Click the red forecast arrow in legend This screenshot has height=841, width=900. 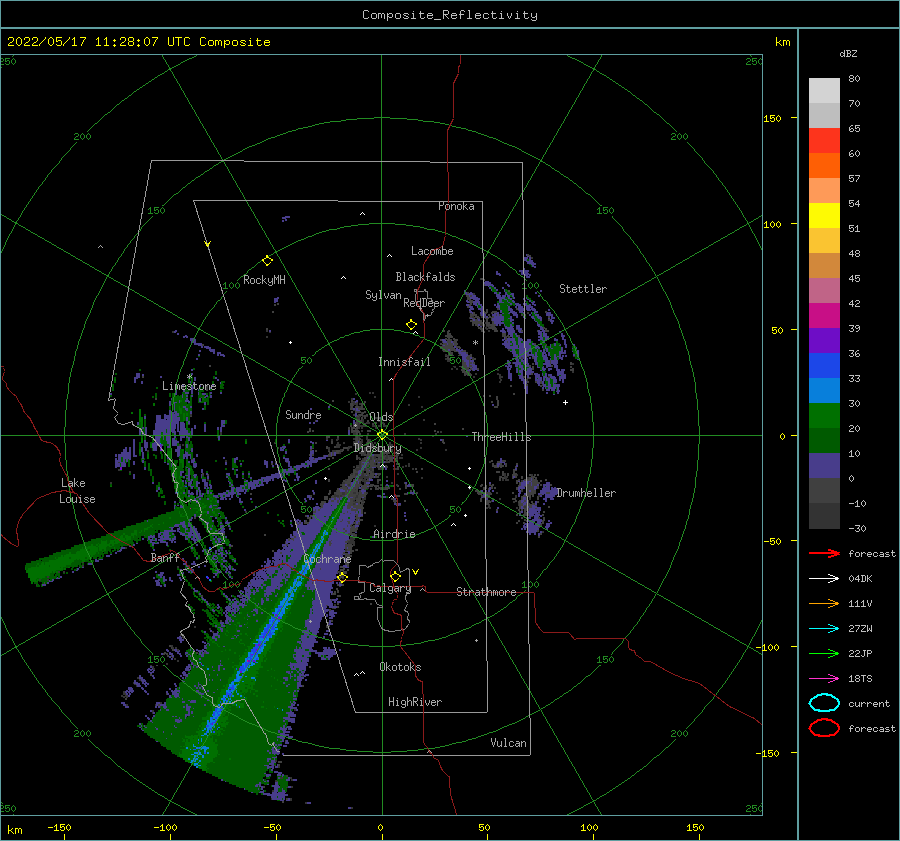tap(824, 553)
